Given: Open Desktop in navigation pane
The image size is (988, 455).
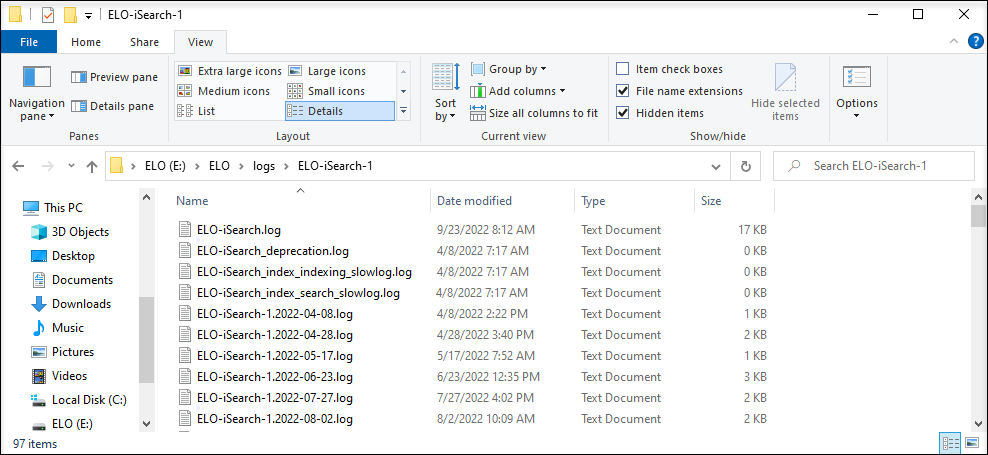Looking at the screenshot, I should tap(63, 256).
